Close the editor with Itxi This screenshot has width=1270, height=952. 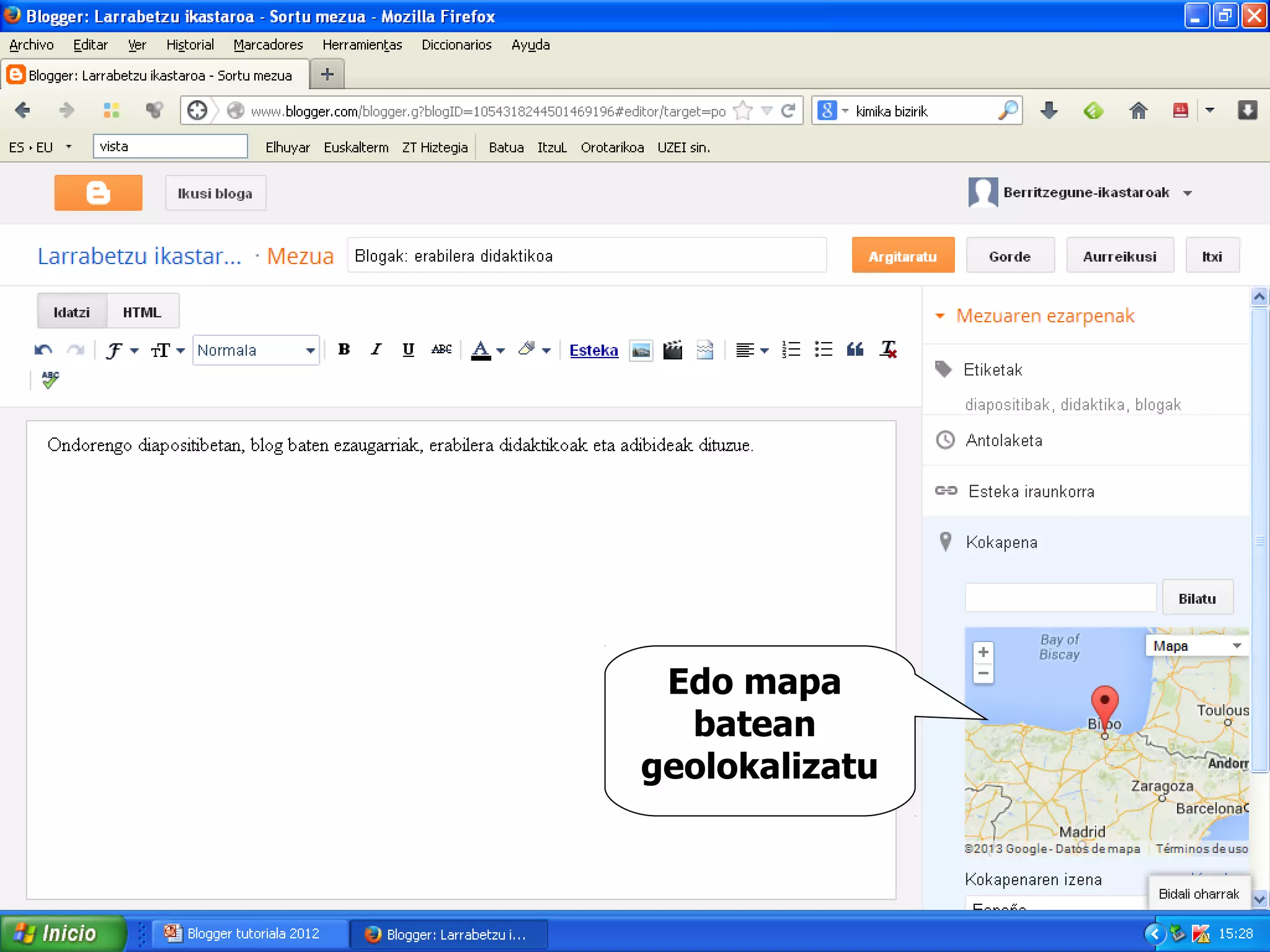[1212, 256]
